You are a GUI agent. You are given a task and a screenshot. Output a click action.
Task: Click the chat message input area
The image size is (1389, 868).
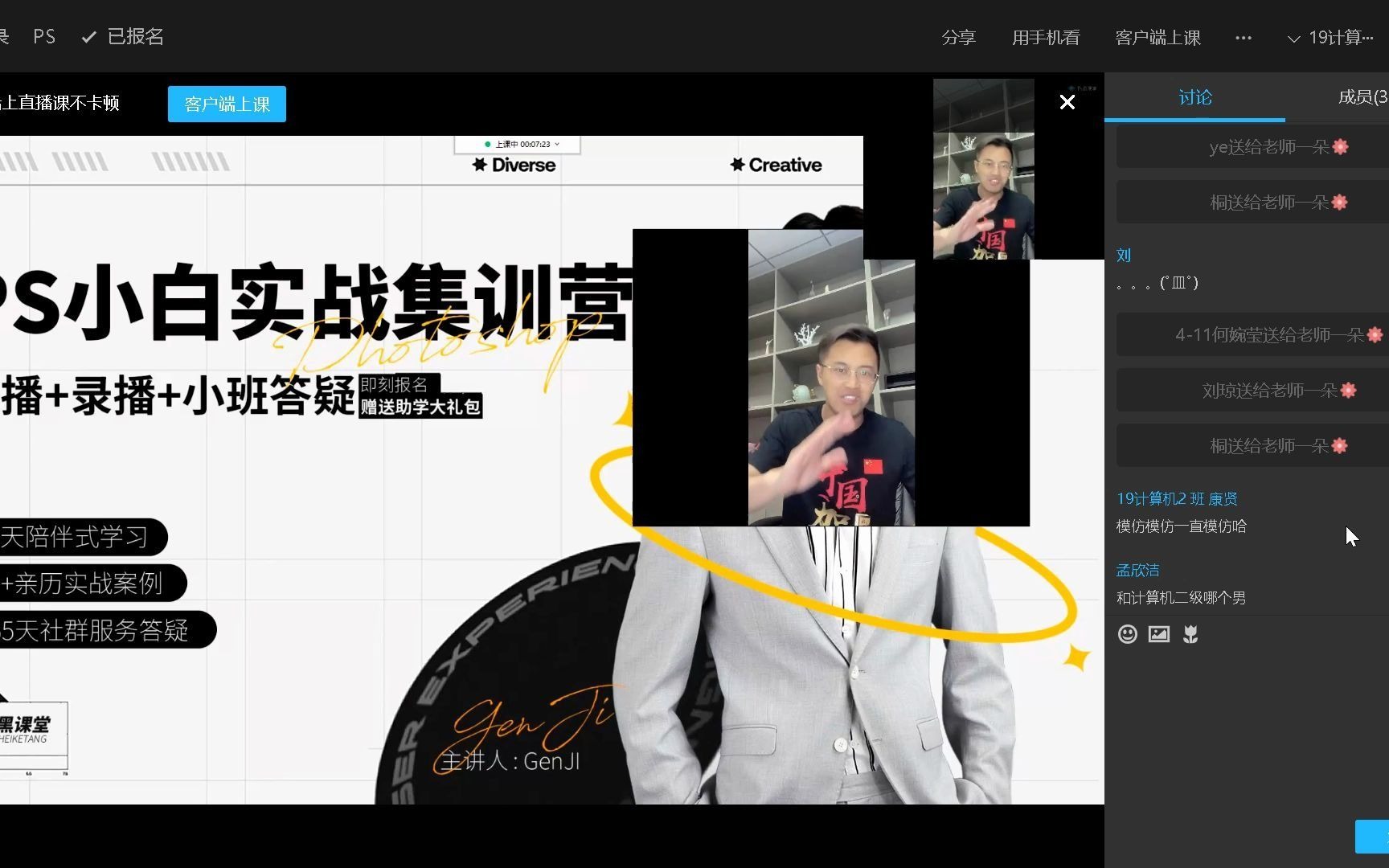click(1246, 731)
